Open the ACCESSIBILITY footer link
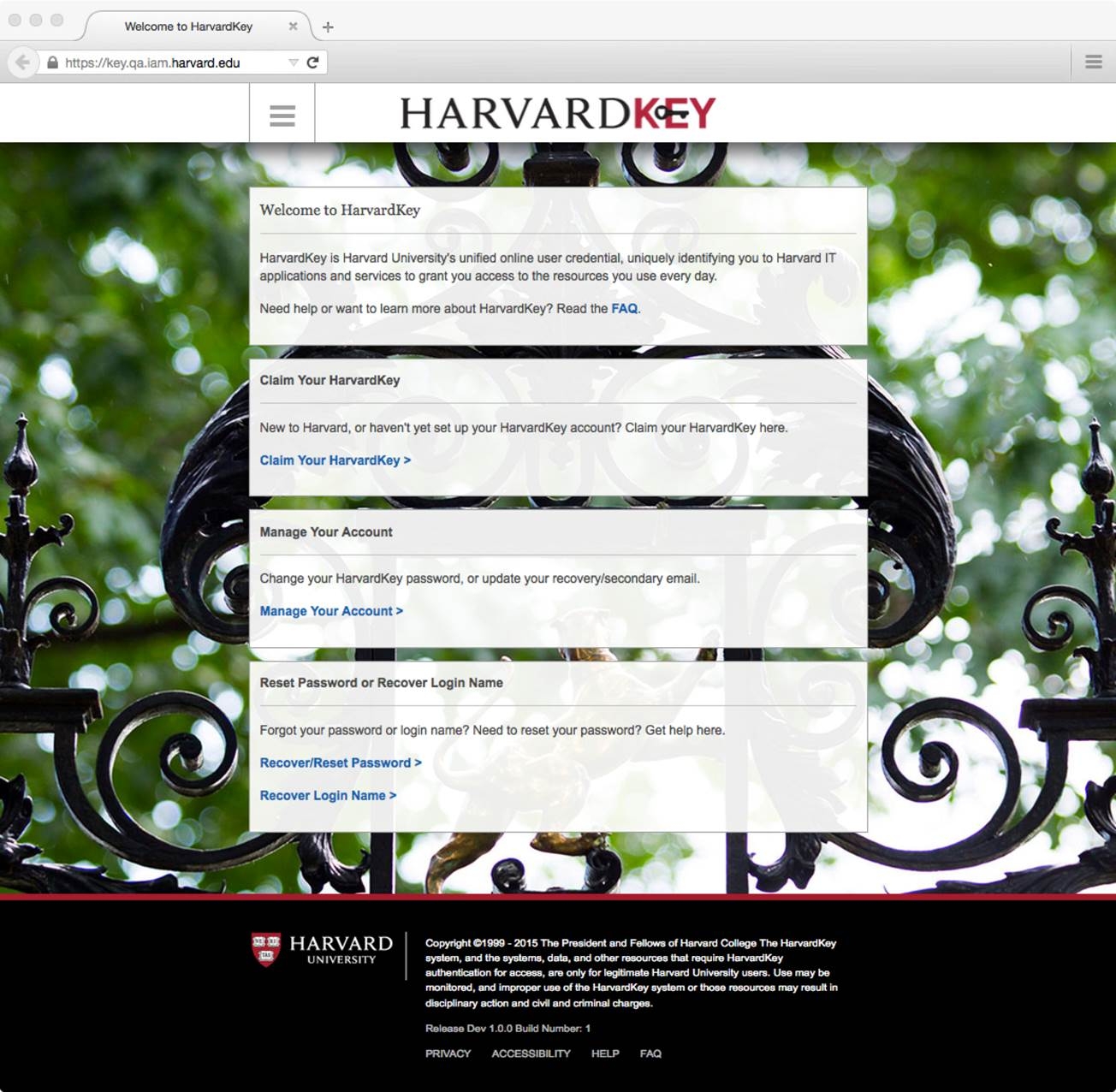The image size is (1116, 1092). tap(531, 1053)
